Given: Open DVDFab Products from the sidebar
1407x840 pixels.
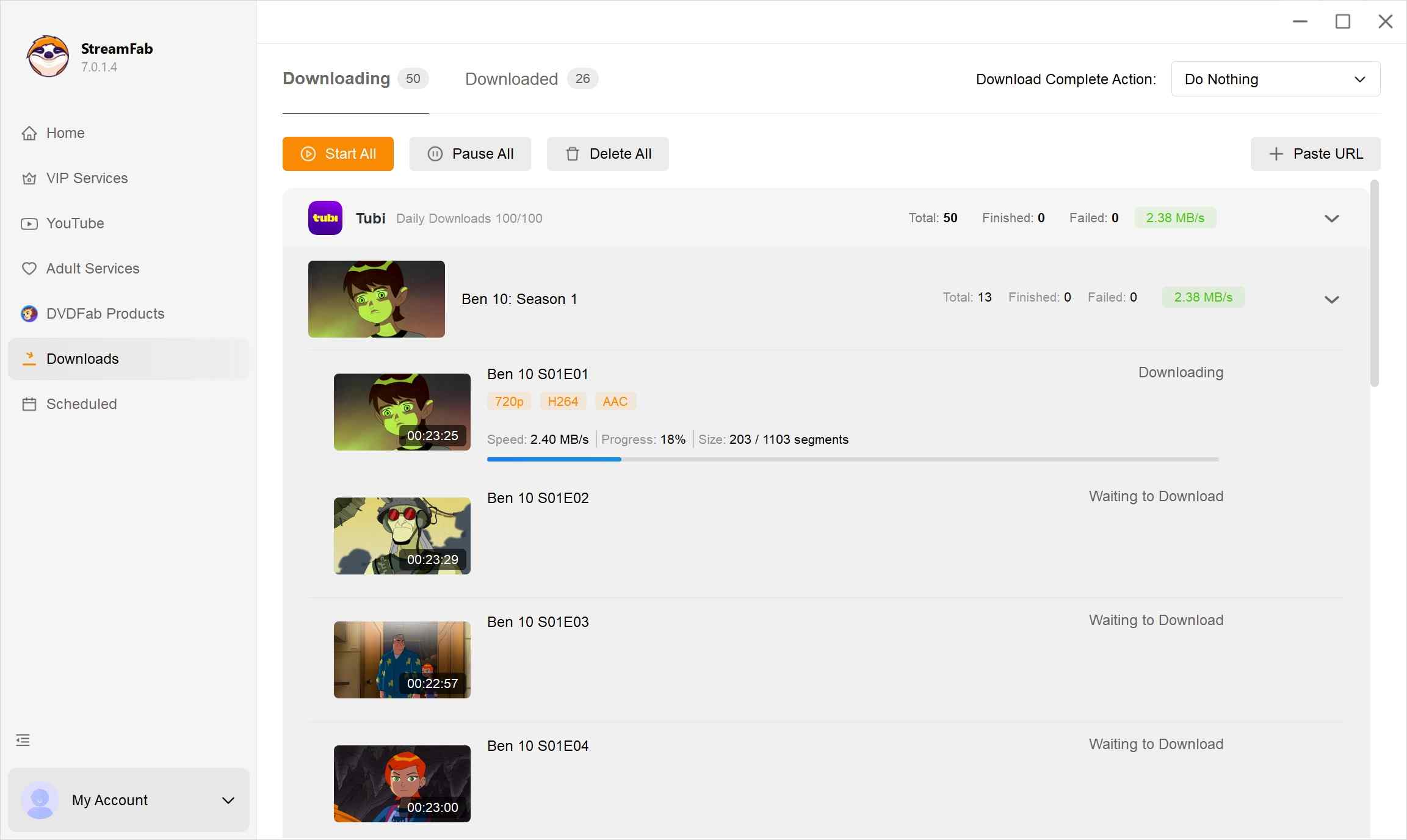Looking at the screenshot, I should tap(104, 313).
